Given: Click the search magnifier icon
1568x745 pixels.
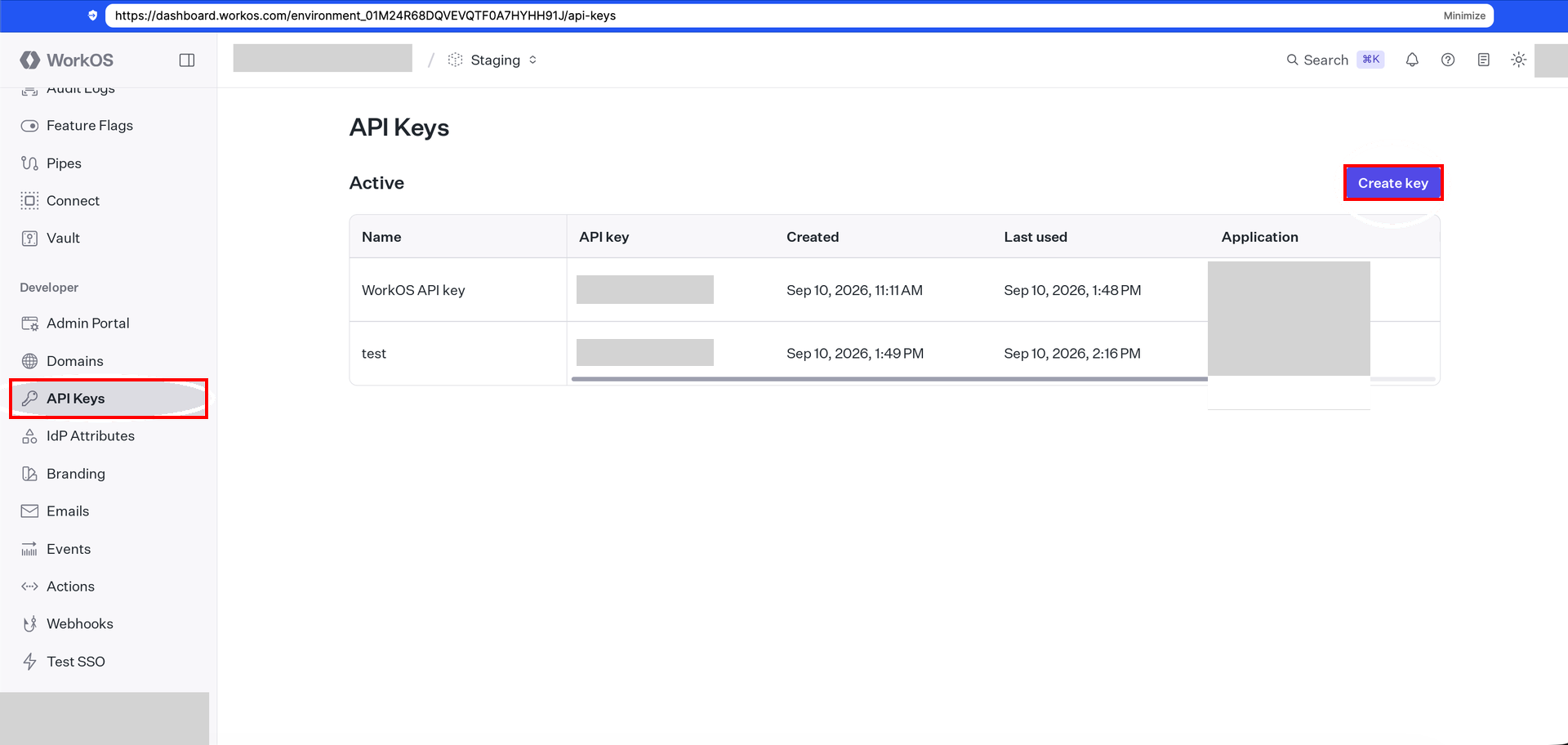Looking at the screenshot, I should click(1293, 60).
